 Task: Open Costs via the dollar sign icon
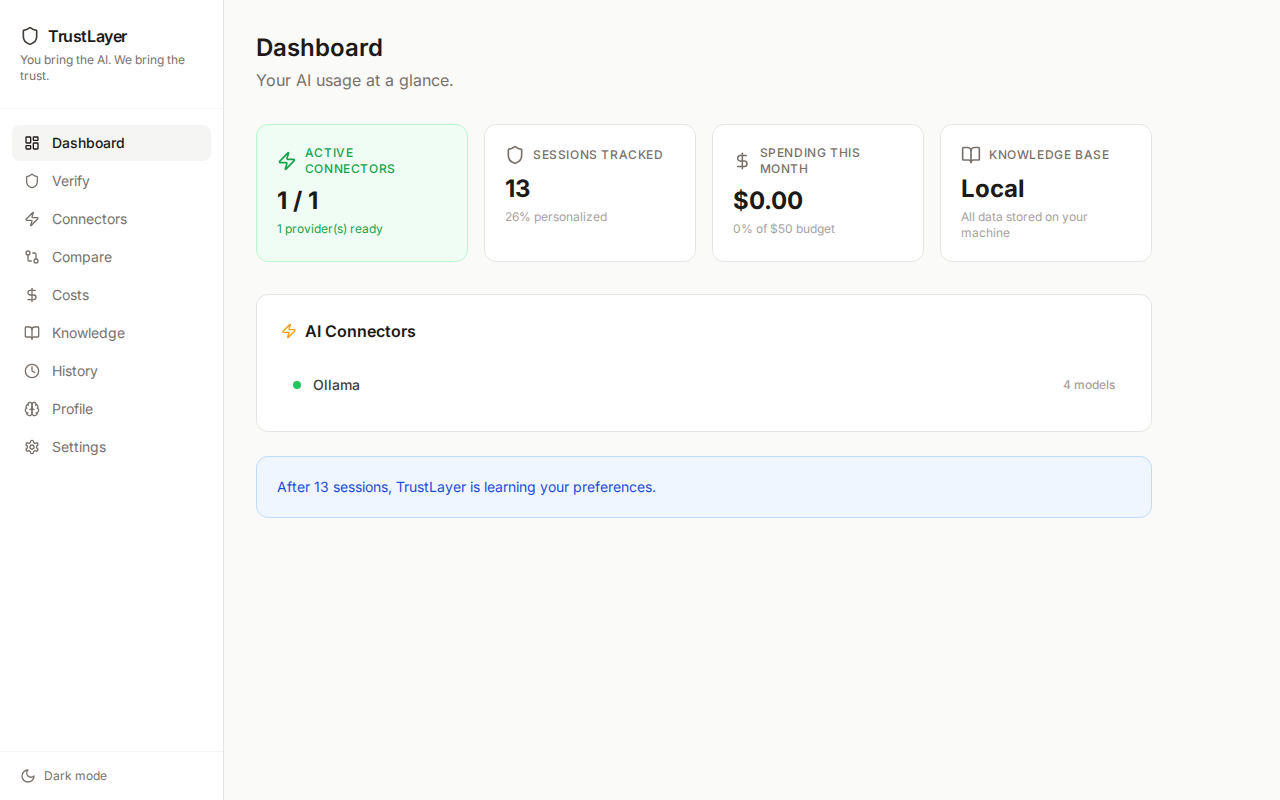click(31, 295)
